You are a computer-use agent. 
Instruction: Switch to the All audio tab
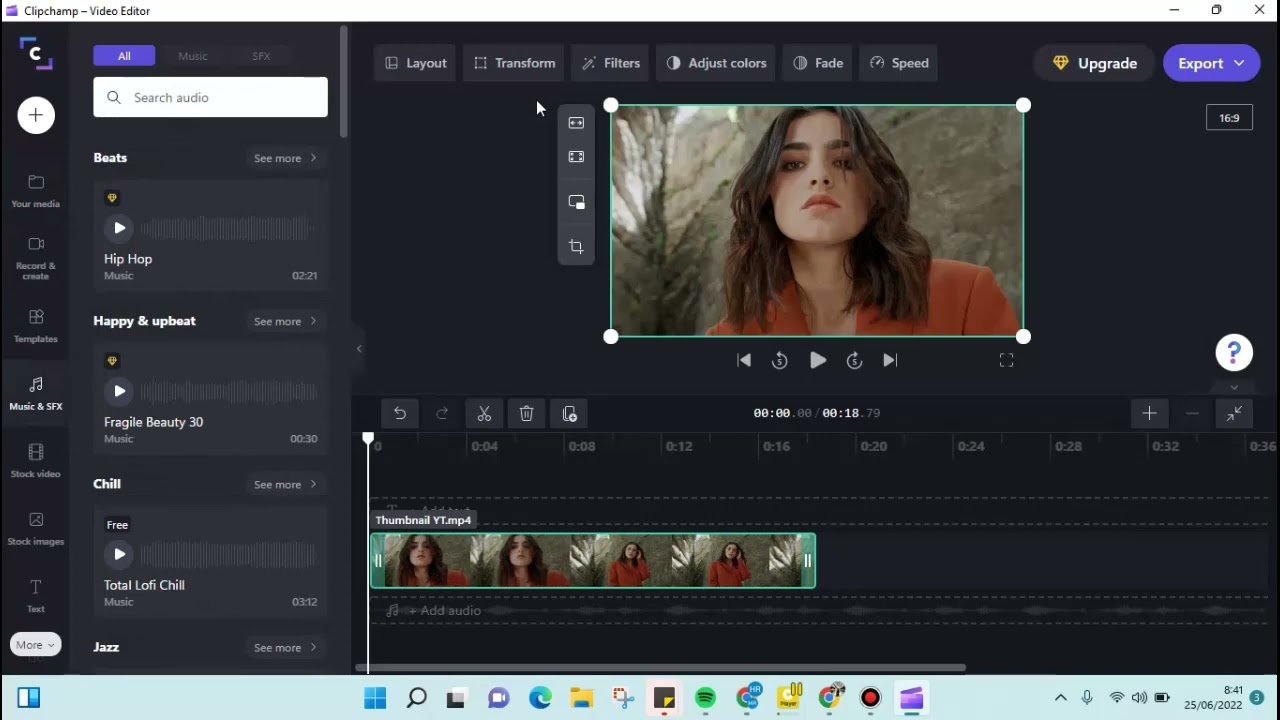click(124, 56)
